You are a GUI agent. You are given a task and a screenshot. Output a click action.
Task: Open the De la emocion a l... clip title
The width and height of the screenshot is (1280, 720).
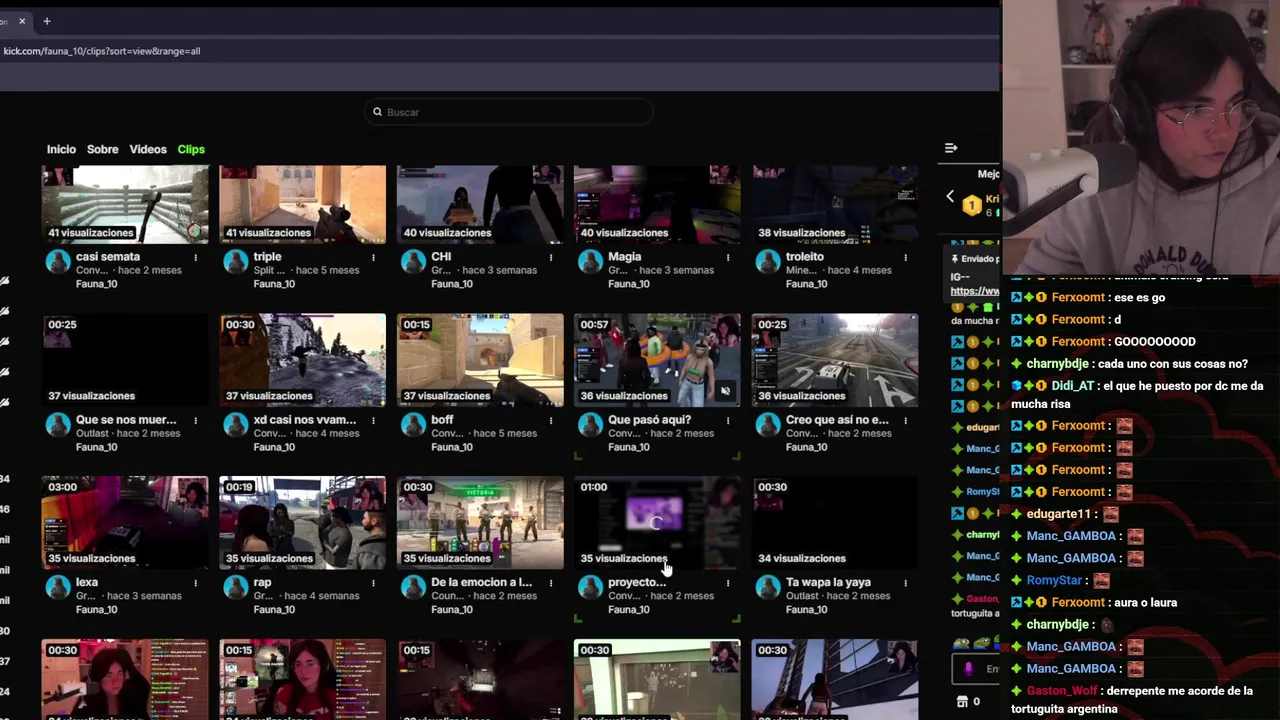481,582
